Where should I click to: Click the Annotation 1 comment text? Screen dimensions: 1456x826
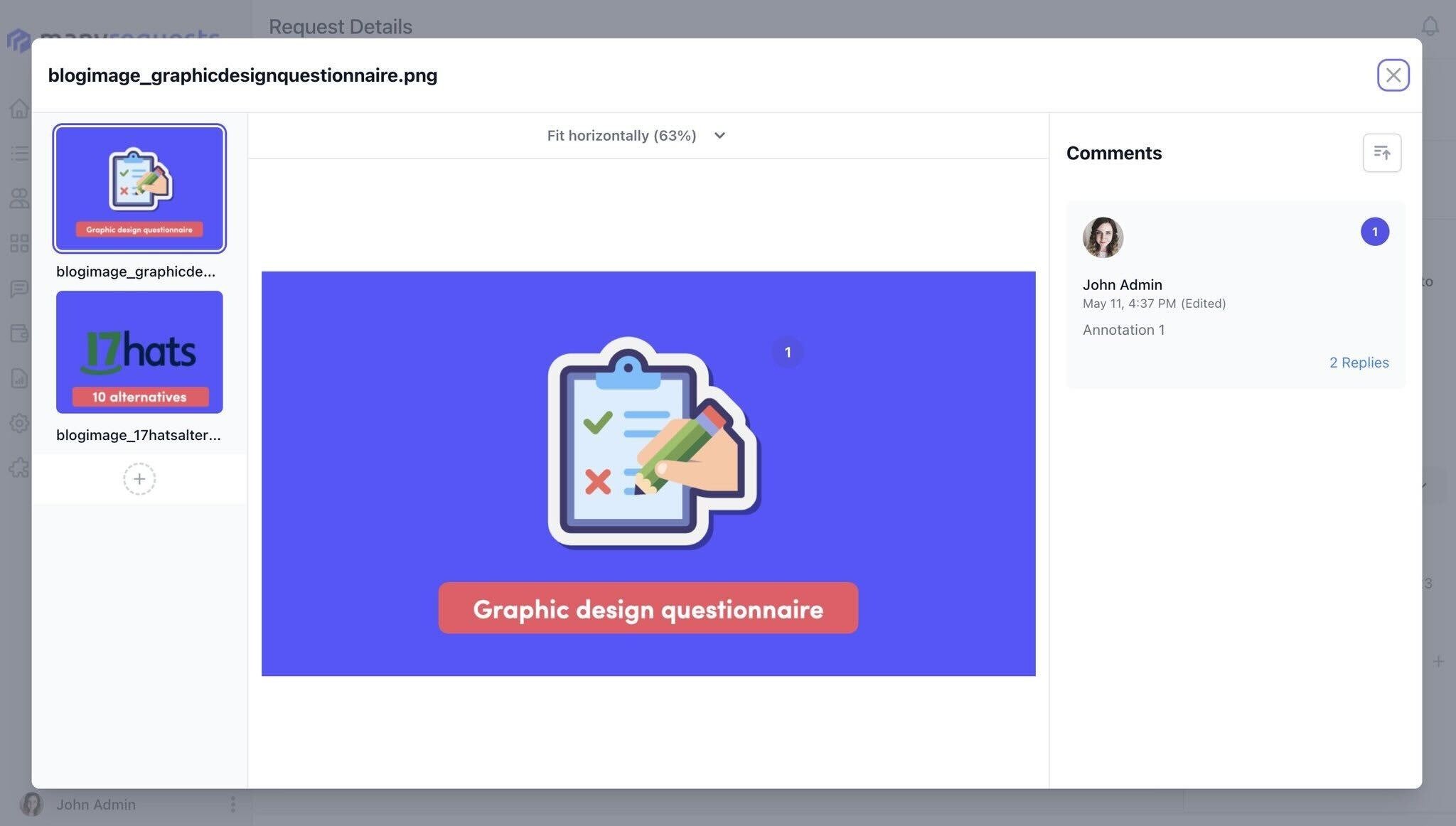click(1123, 330)
